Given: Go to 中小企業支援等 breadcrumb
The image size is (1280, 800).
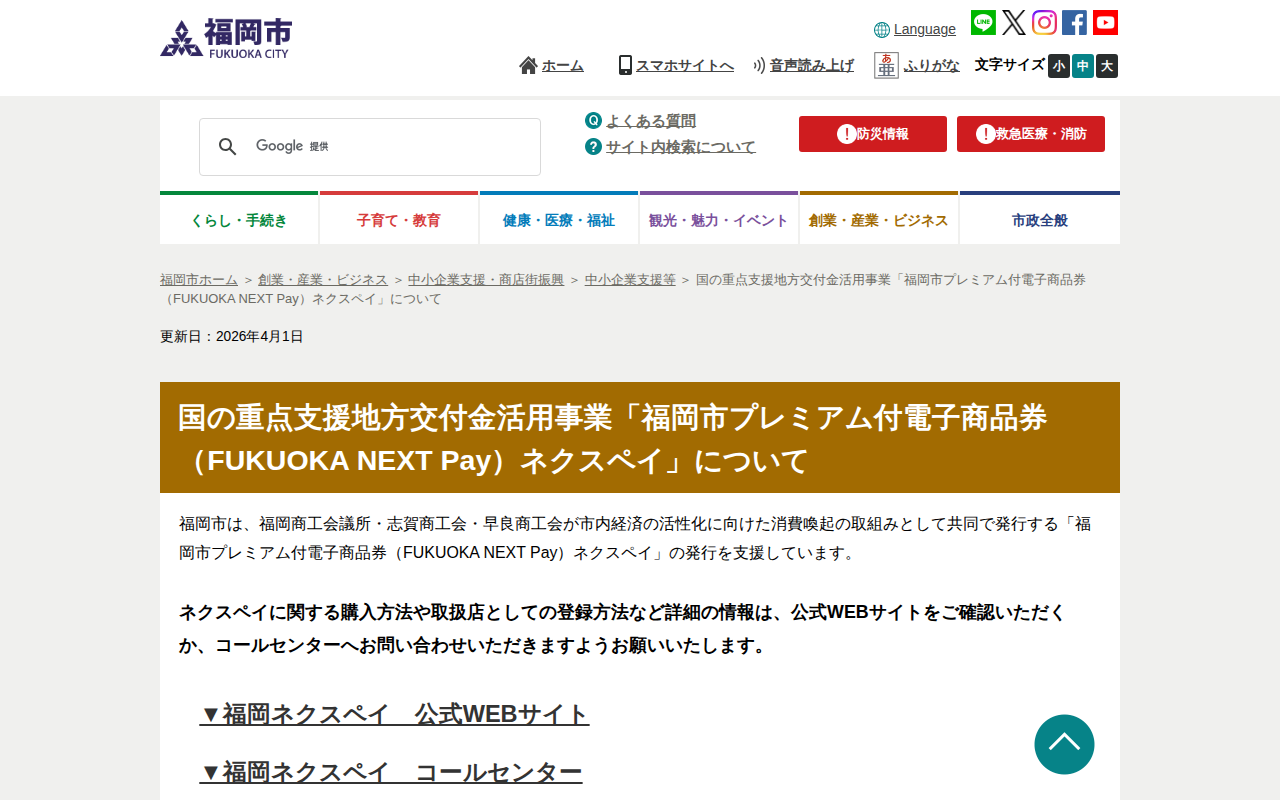Looking at the screenshot, I should coord(630,280).
